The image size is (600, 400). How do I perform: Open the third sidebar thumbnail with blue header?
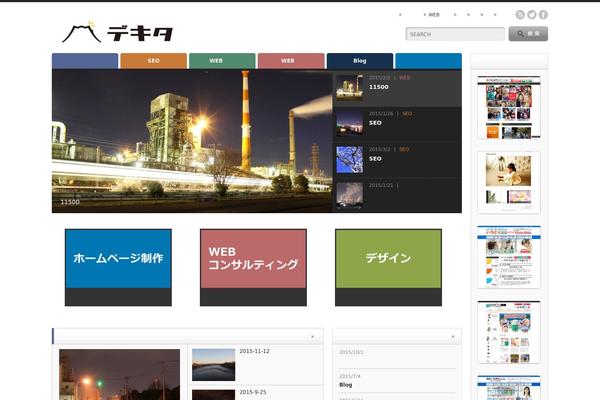[509, 257]
